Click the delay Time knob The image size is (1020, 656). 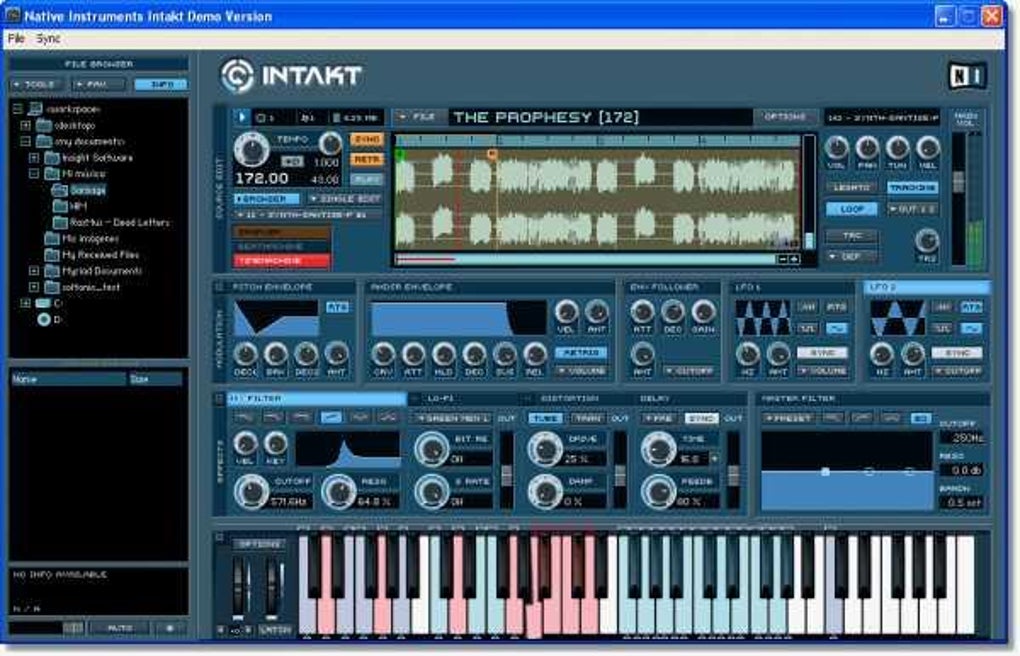(x=658, y=449)
